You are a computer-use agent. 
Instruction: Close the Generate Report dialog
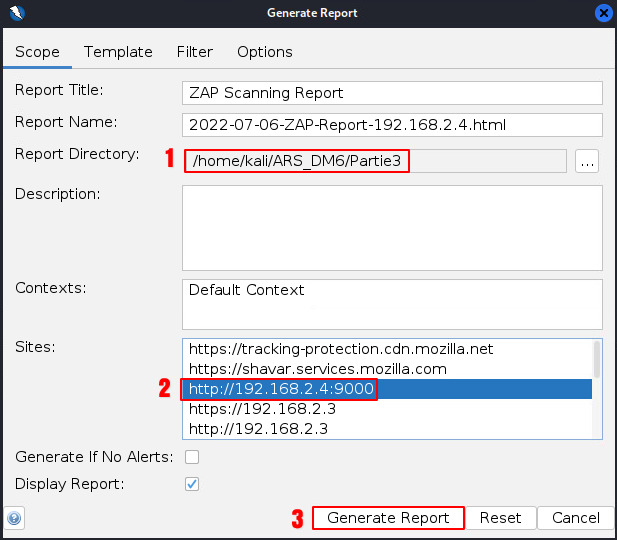603,13
